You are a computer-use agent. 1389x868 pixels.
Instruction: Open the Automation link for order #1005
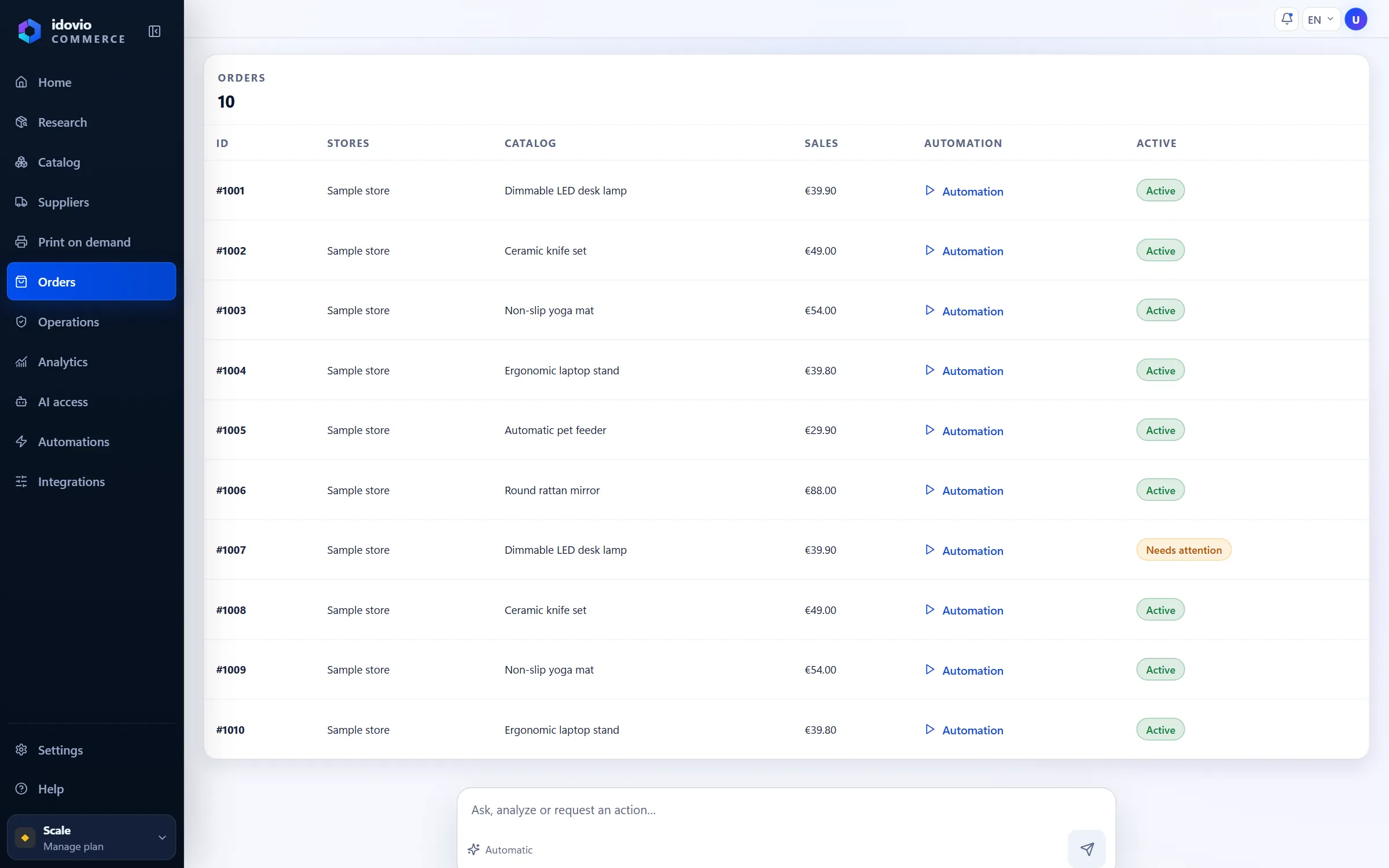964,431
